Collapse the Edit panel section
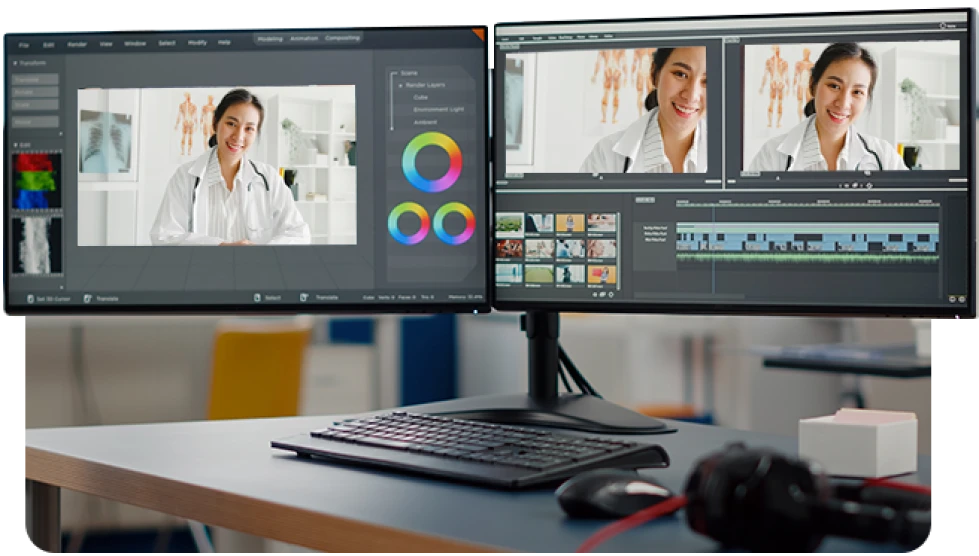This screenshot has width=979, height=556. coord(15,145)
